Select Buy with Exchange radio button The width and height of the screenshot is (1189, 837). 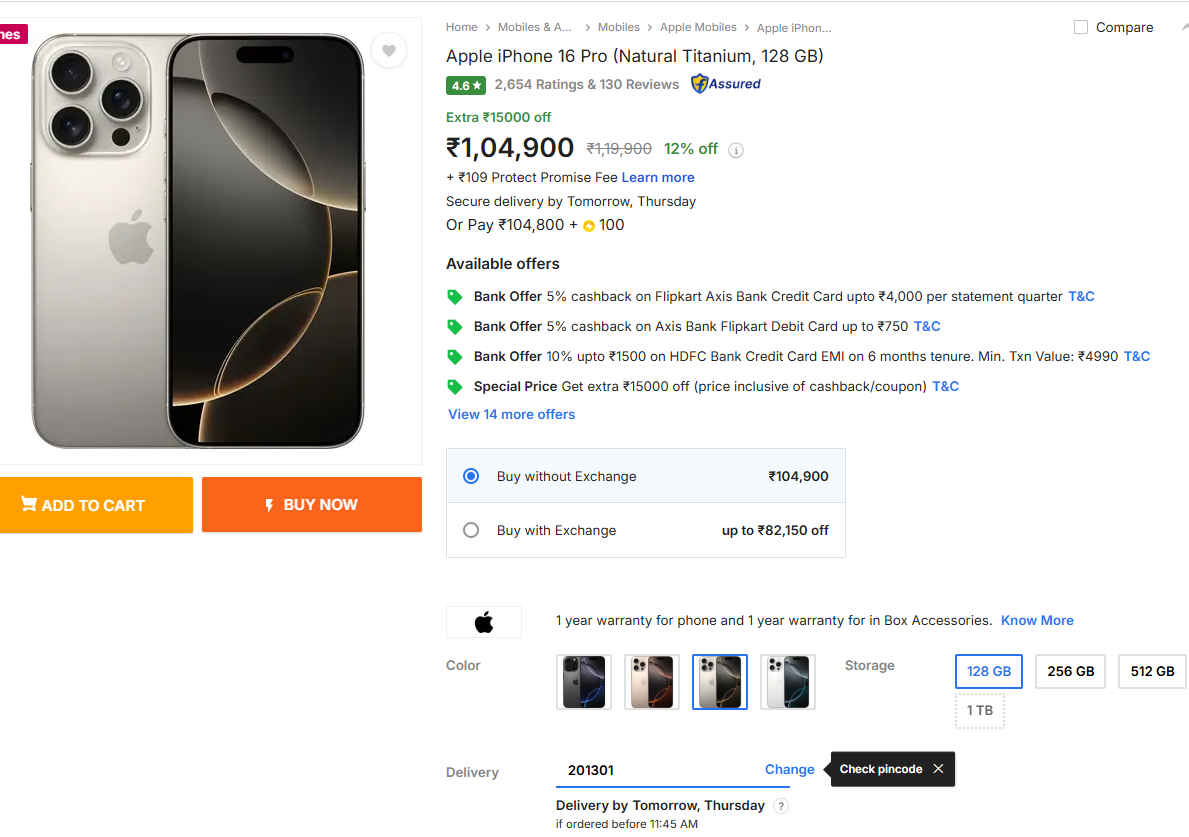(x=471, y=530)
